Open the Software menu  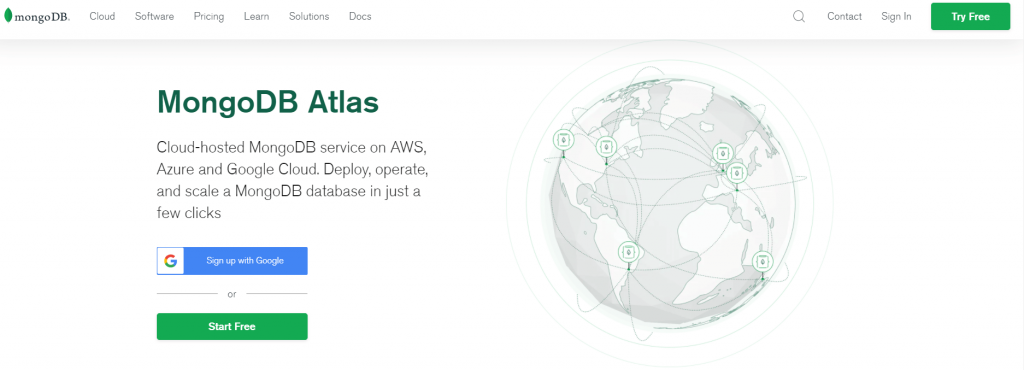tap(154, 16)
